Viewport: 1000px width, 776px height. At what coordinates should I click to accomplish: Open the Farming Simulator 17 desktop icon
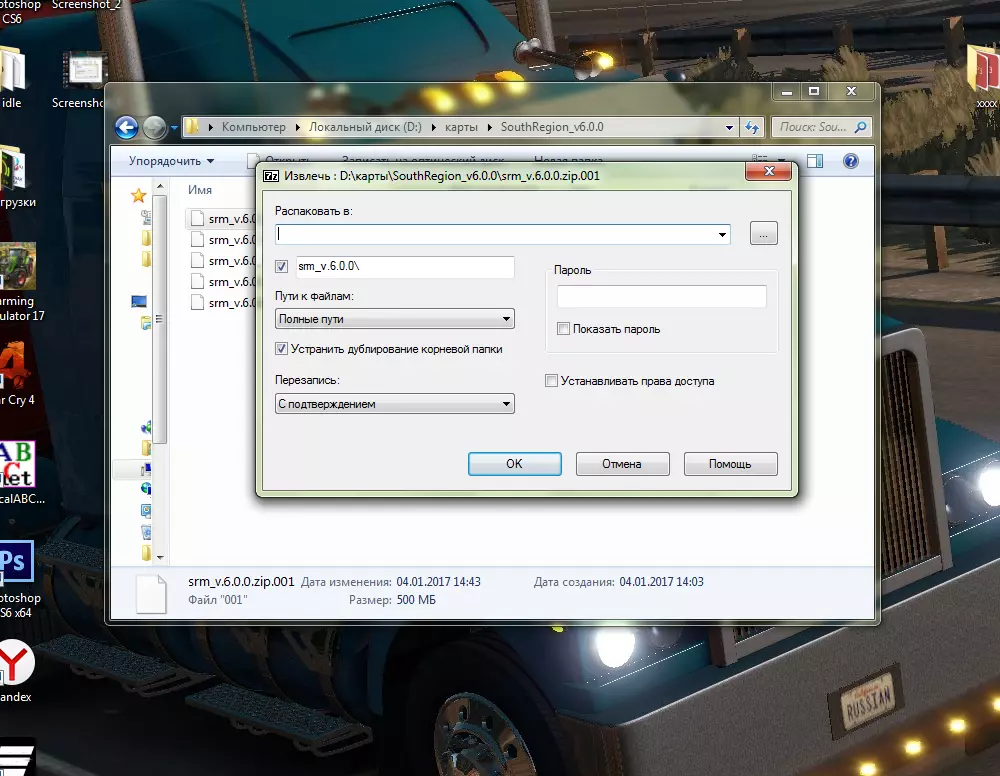[19, 283]
